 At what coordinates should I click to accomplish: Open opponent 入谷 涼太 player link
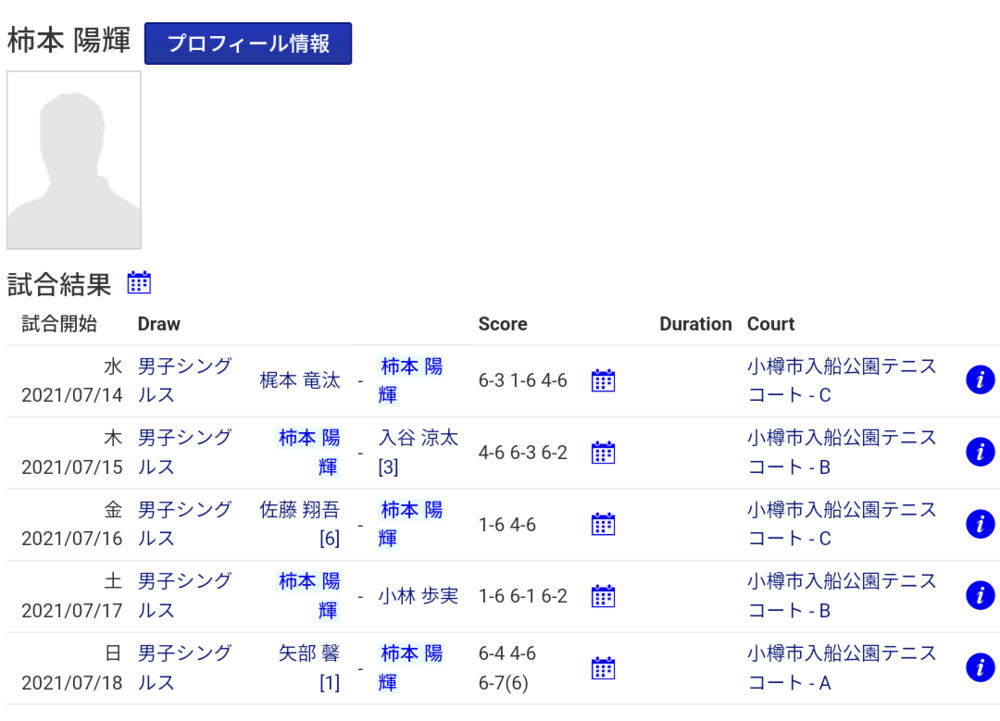[418, 438]
